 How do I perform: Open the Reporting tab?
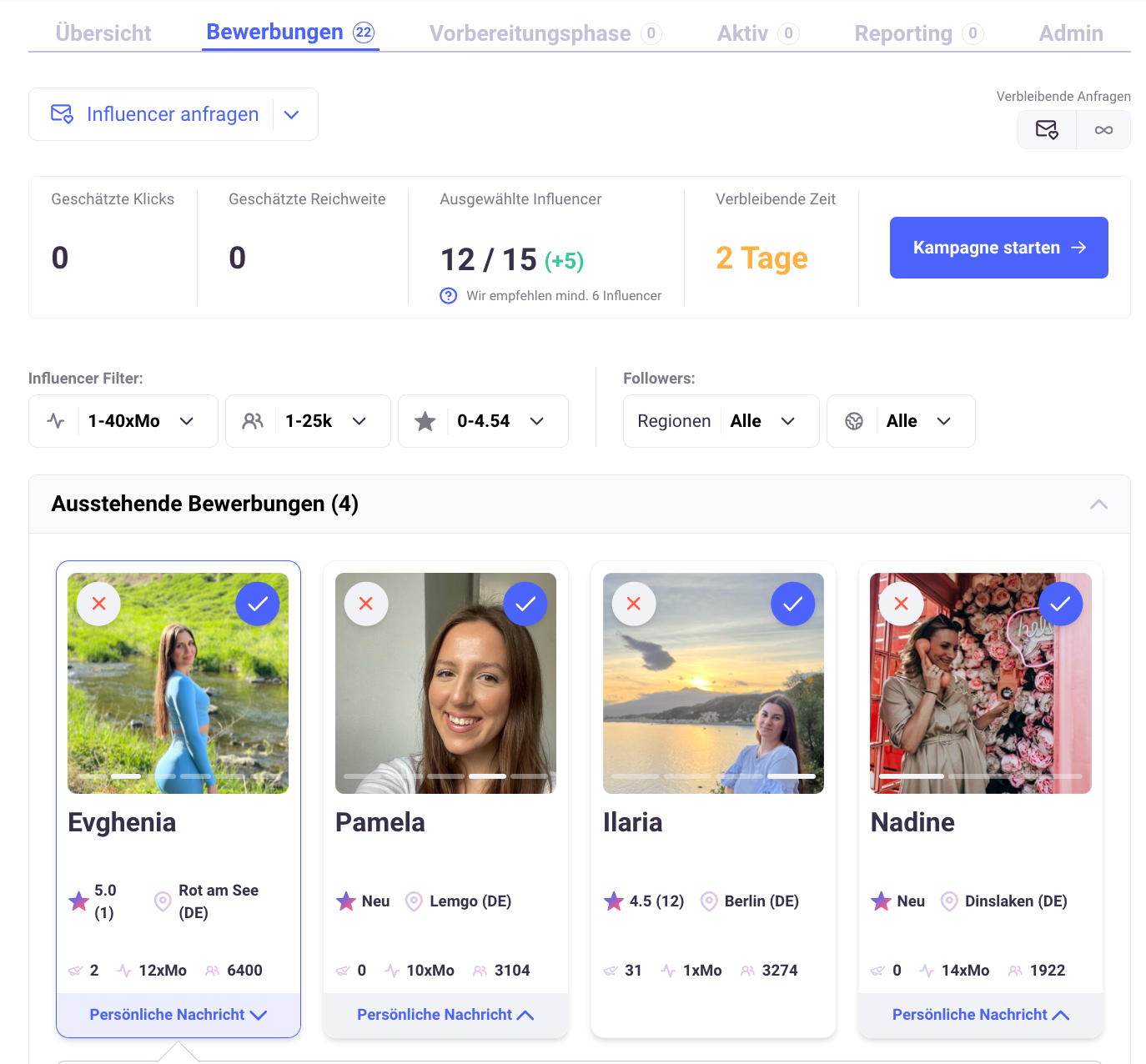903,33
